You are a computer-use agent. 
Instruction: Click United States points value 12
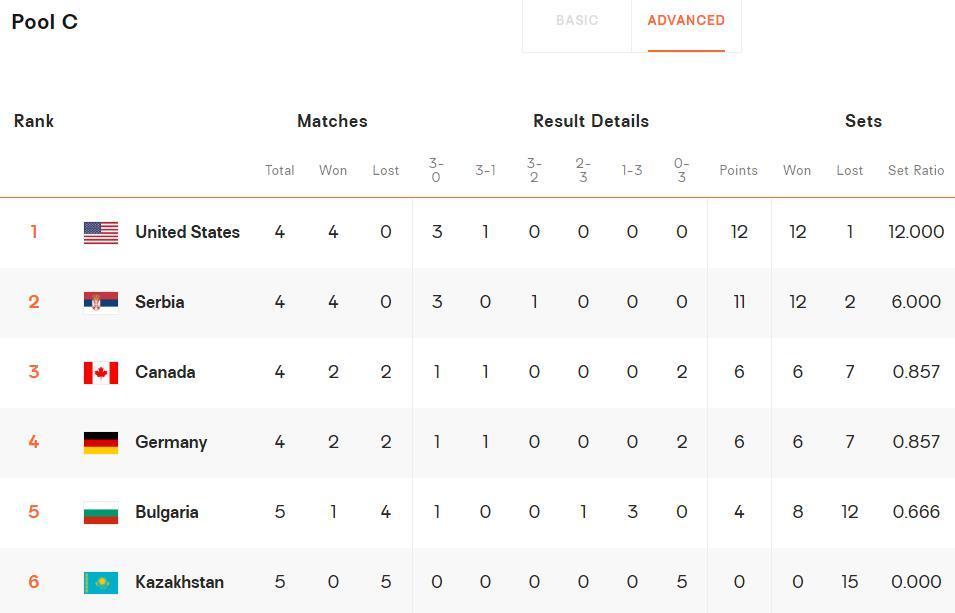click(739, 232)
